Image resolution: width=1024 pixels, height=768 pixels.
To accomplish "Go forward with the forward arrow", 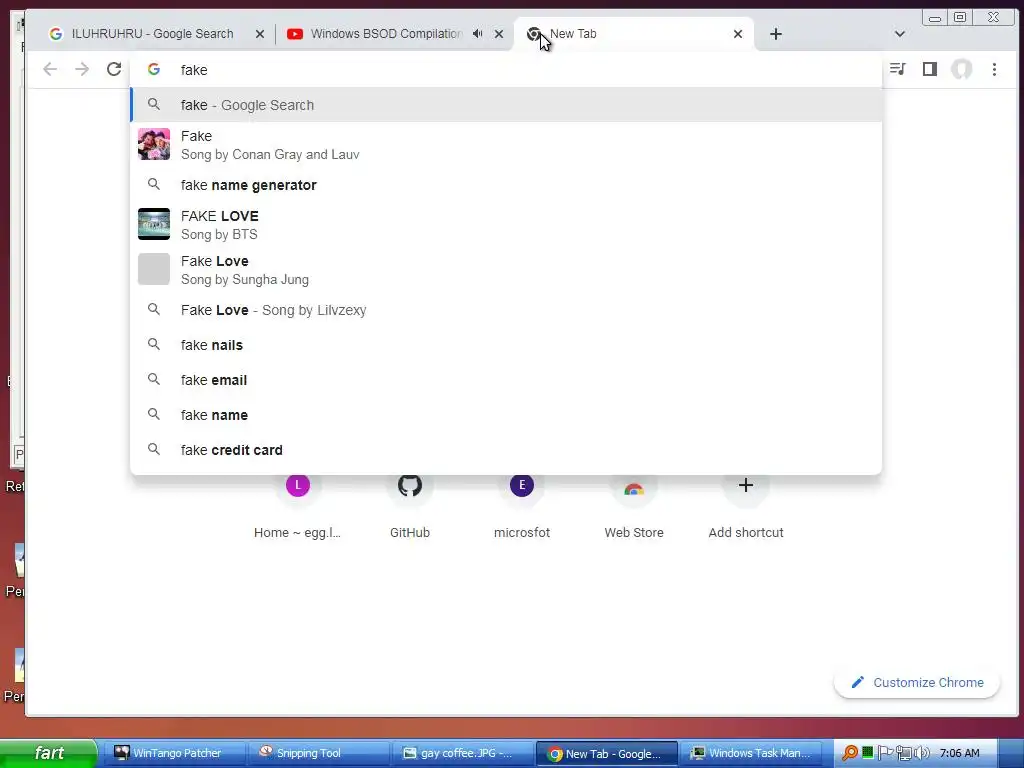I will (x=82, y=69).
